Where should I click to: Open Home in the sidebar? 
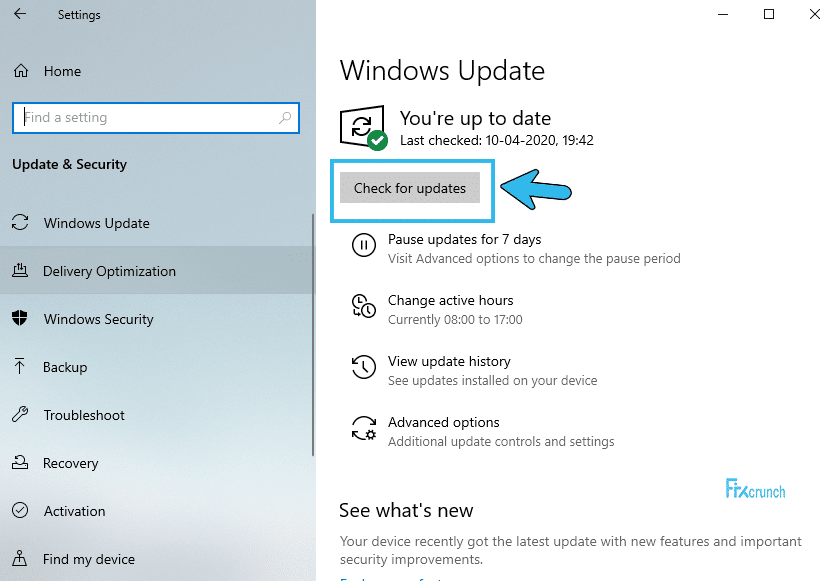coord(62,71)
